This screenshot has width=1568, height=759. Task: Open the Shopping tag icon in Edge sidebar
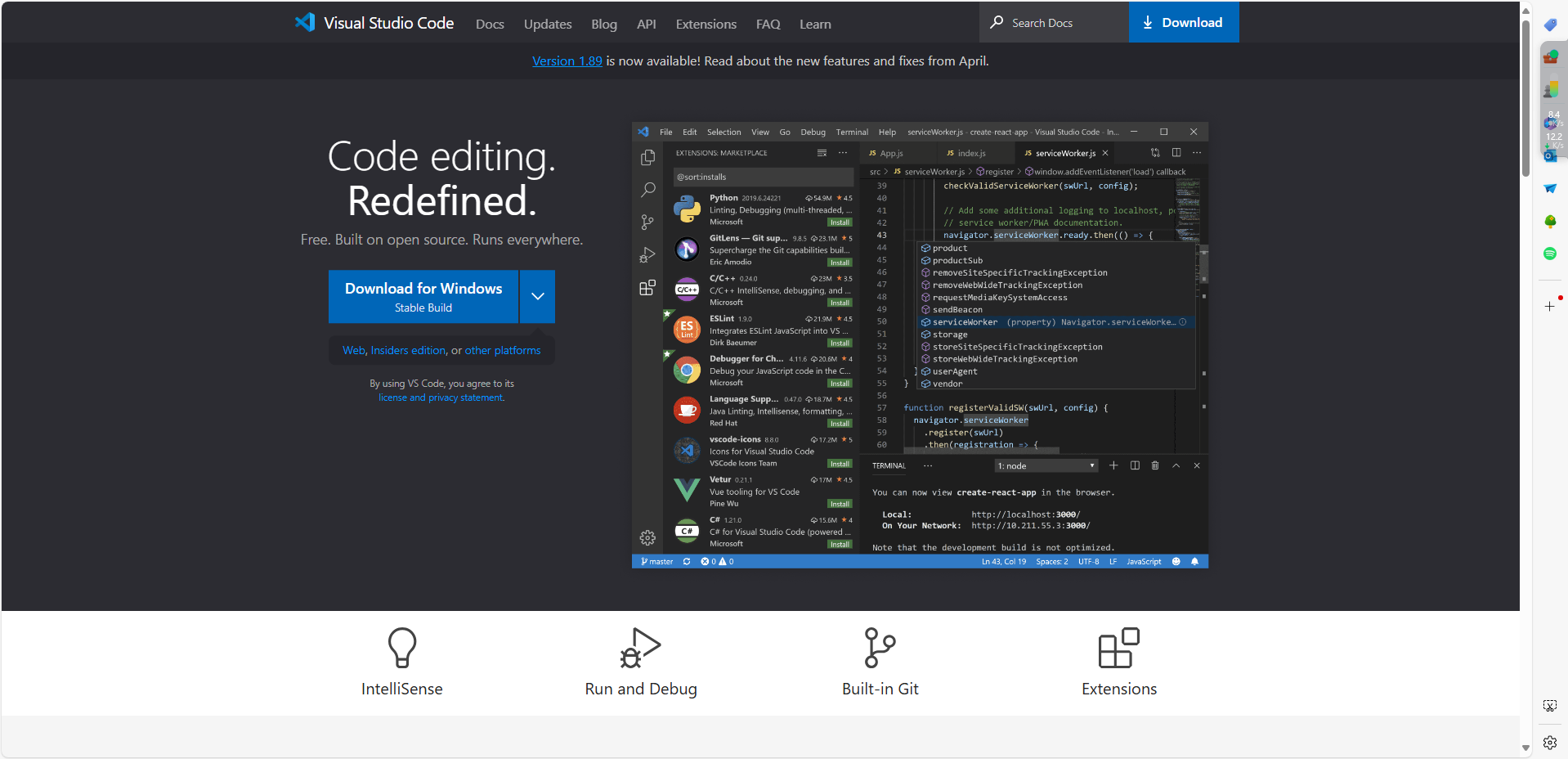click(x=1550, y=25)
